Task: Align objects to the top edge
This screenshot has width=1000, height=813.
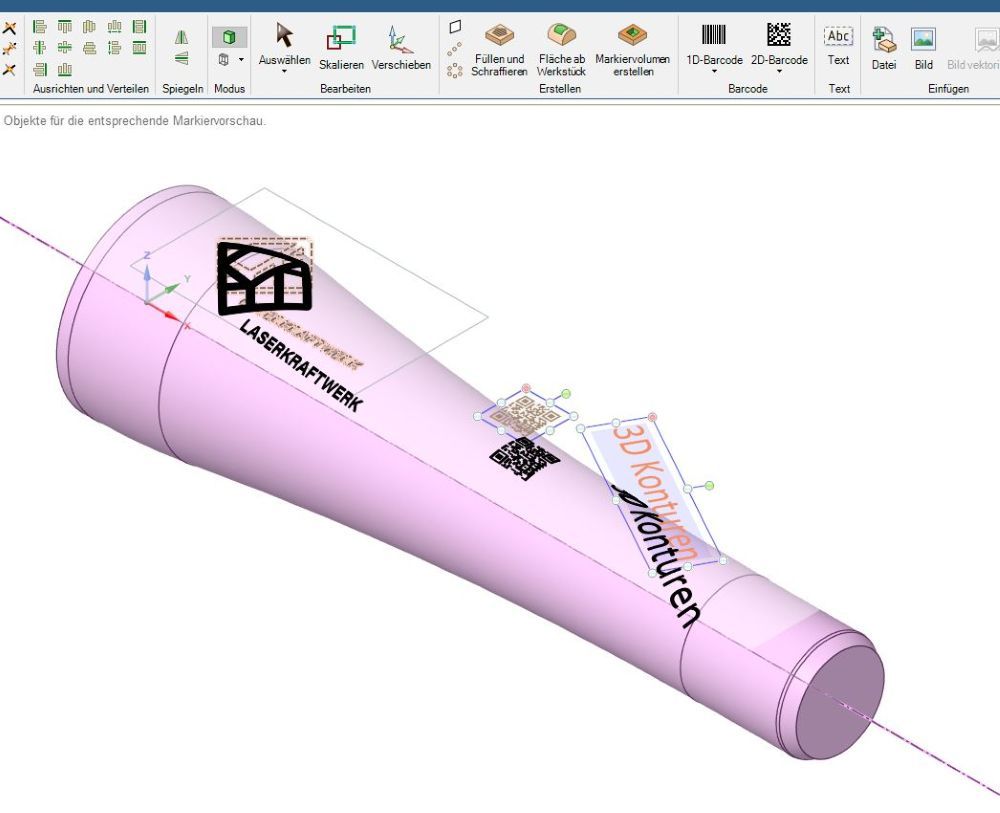Action: click(64, 27)
